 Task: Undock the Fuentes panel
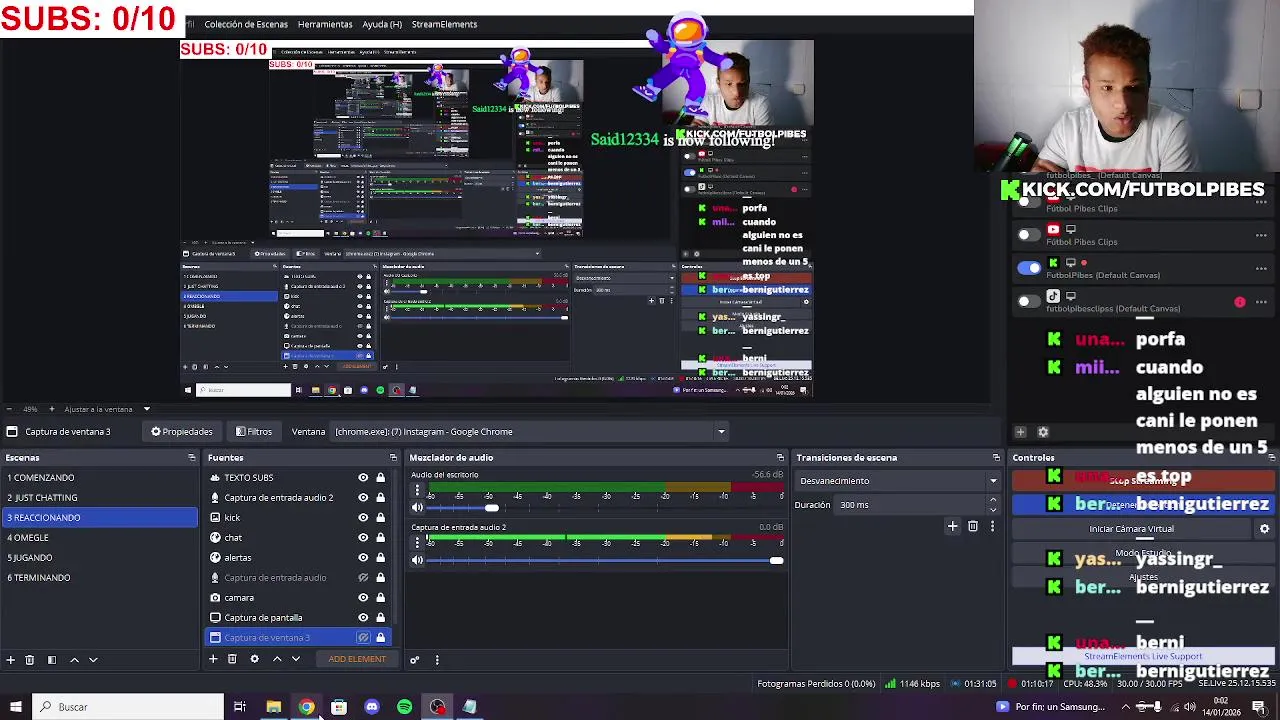(x=393, y=457)
